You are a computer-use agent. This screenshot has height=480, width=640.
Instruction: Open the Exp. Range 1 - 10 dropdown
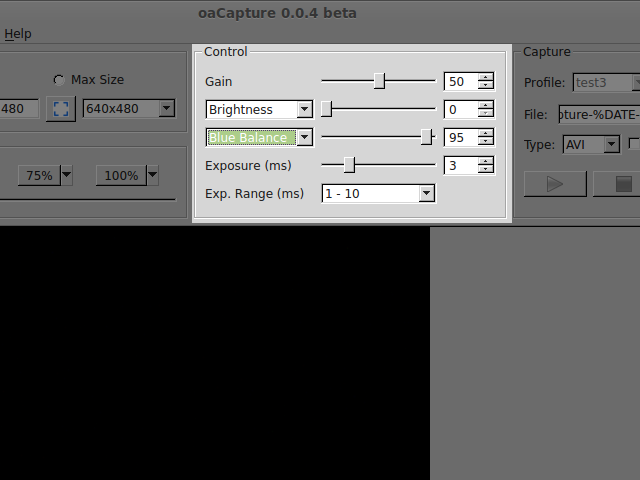(x=378, y=193)
